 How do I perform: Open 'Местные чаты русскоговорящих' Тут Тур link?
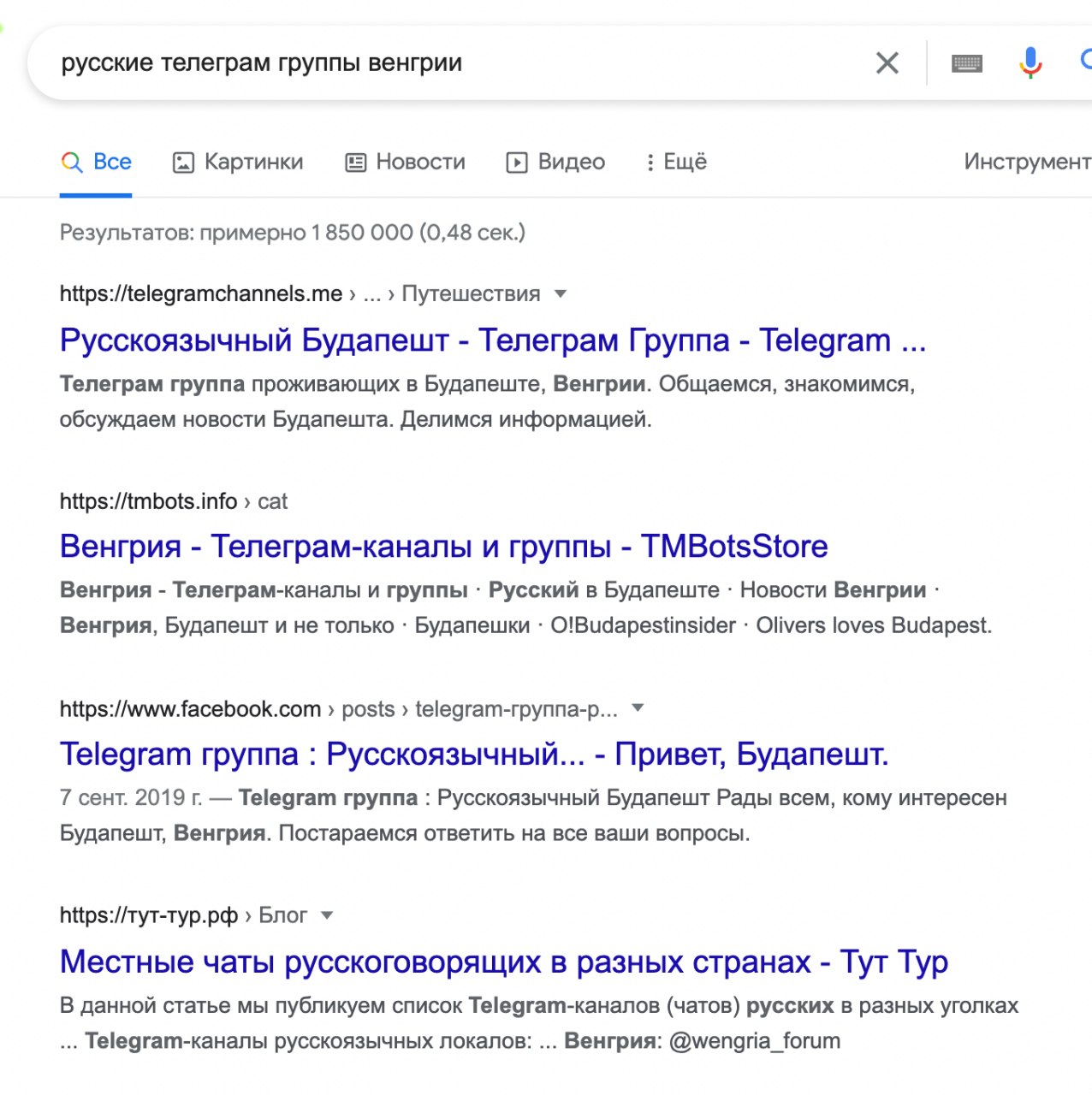503,962
